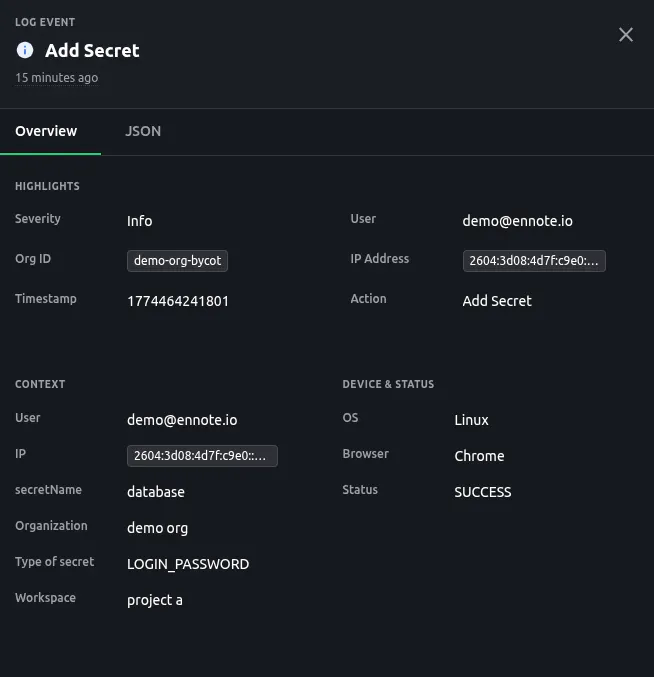Click the 'secretName' field label

point(48,490)
